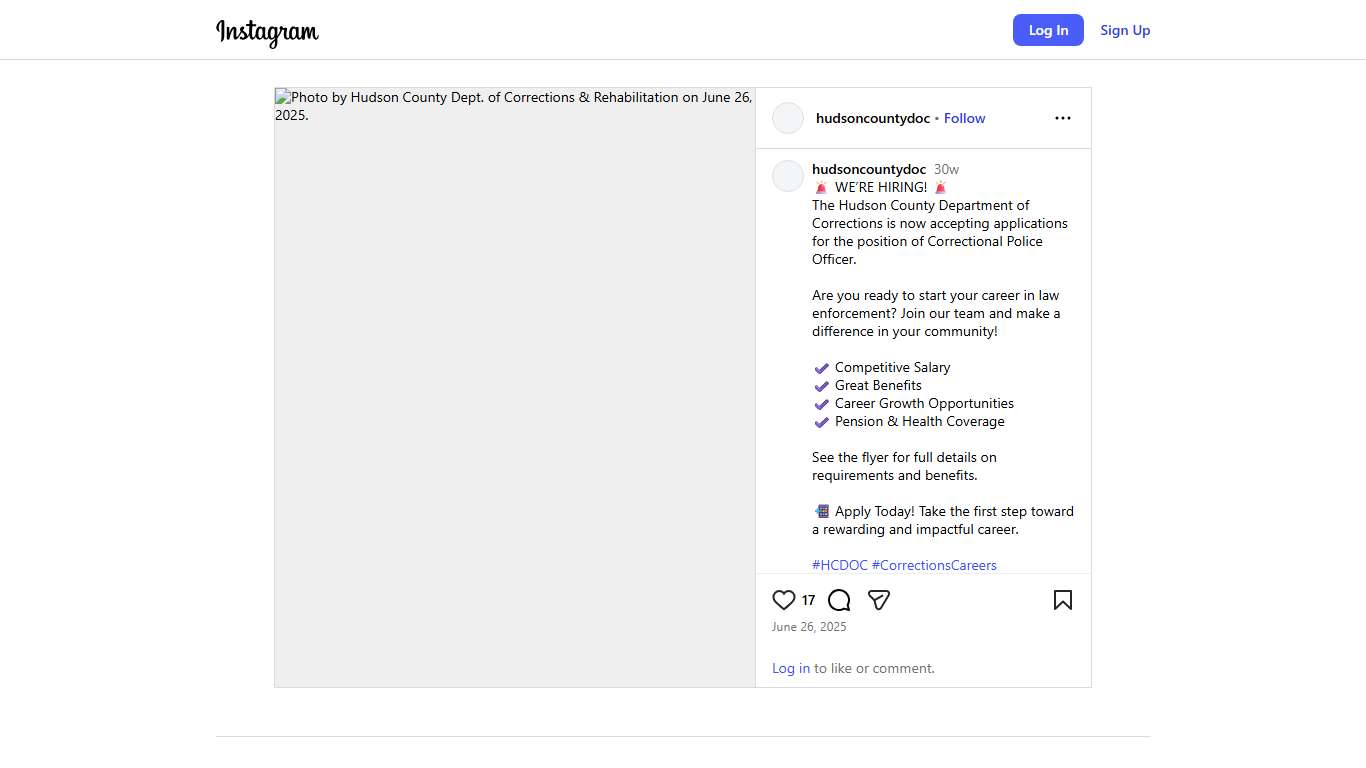Follow the hudsoncountydoc account
This screenshot has height=768, width=1366.
coord(964,118)
